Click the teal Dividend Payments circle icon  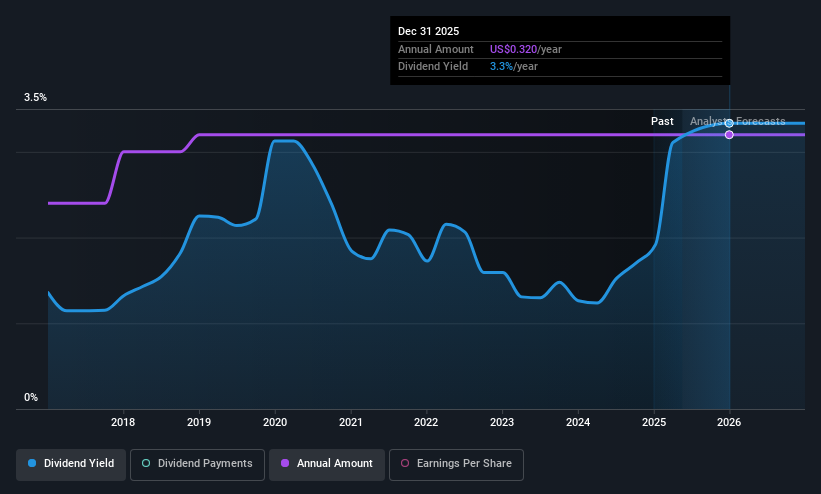146,464
